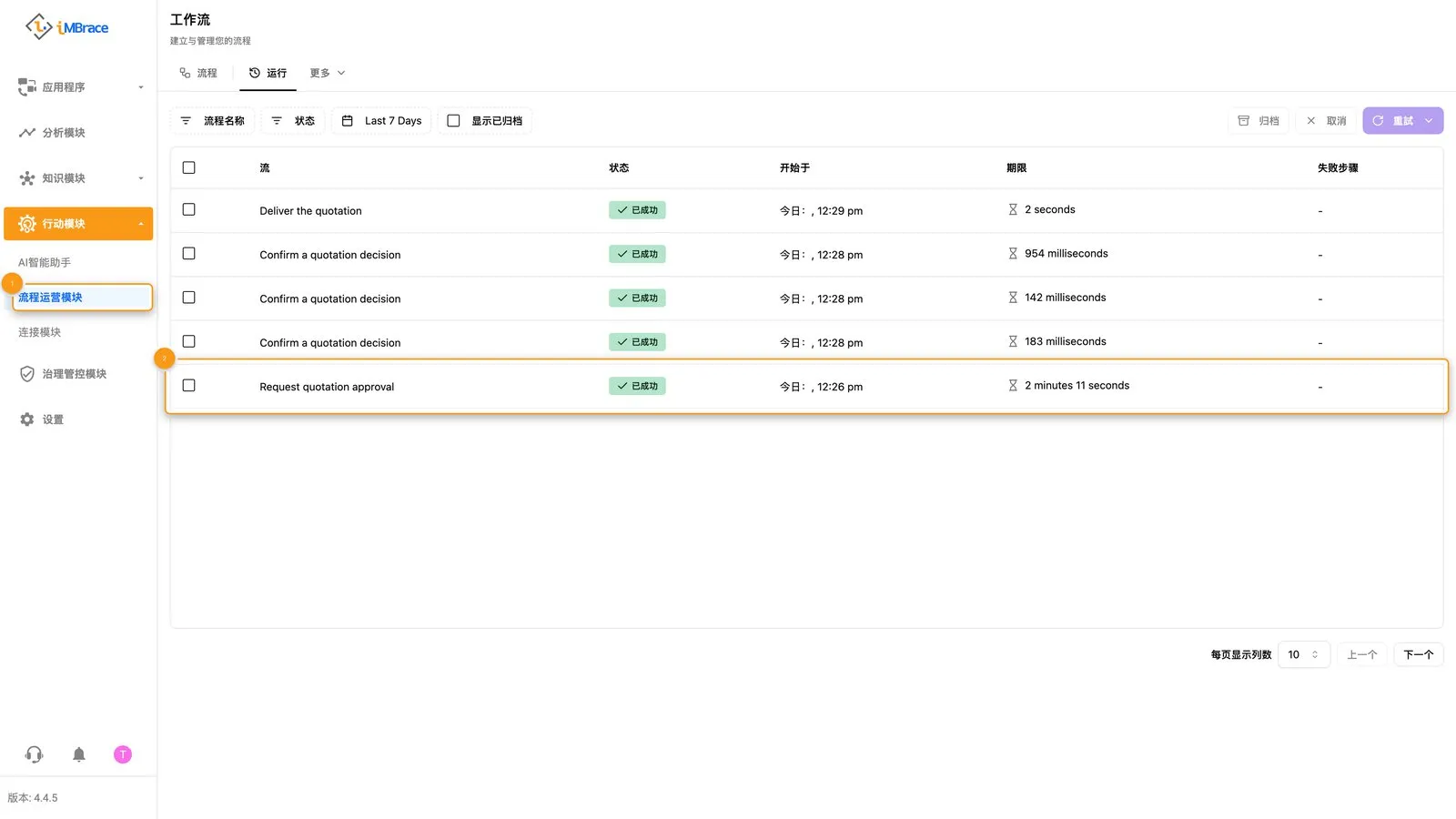Switch to the 流程 tab
The width and height of the screenshot is (1456, 819).
click(198, 73)
